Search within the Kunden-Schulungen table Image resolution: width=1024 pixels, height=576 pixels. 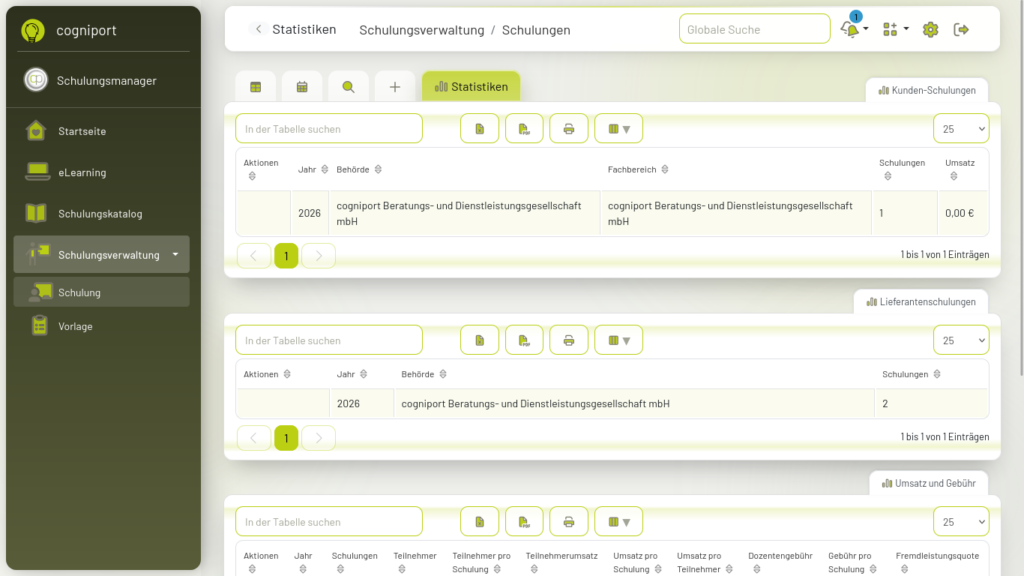click(329, 129)
